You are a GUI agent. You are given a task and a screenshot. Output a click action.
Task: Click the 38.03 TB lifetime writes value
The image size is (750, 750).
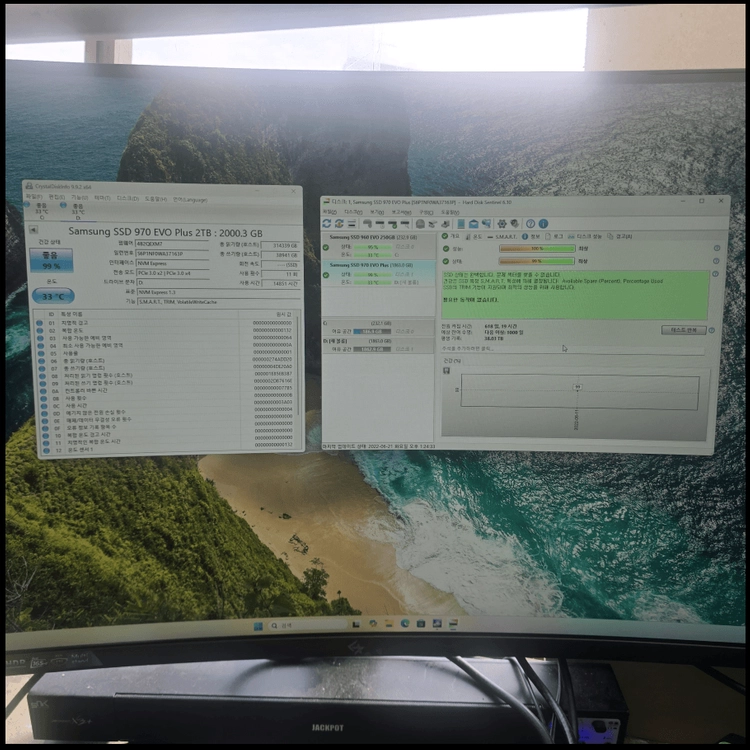(x=494, y=338)
